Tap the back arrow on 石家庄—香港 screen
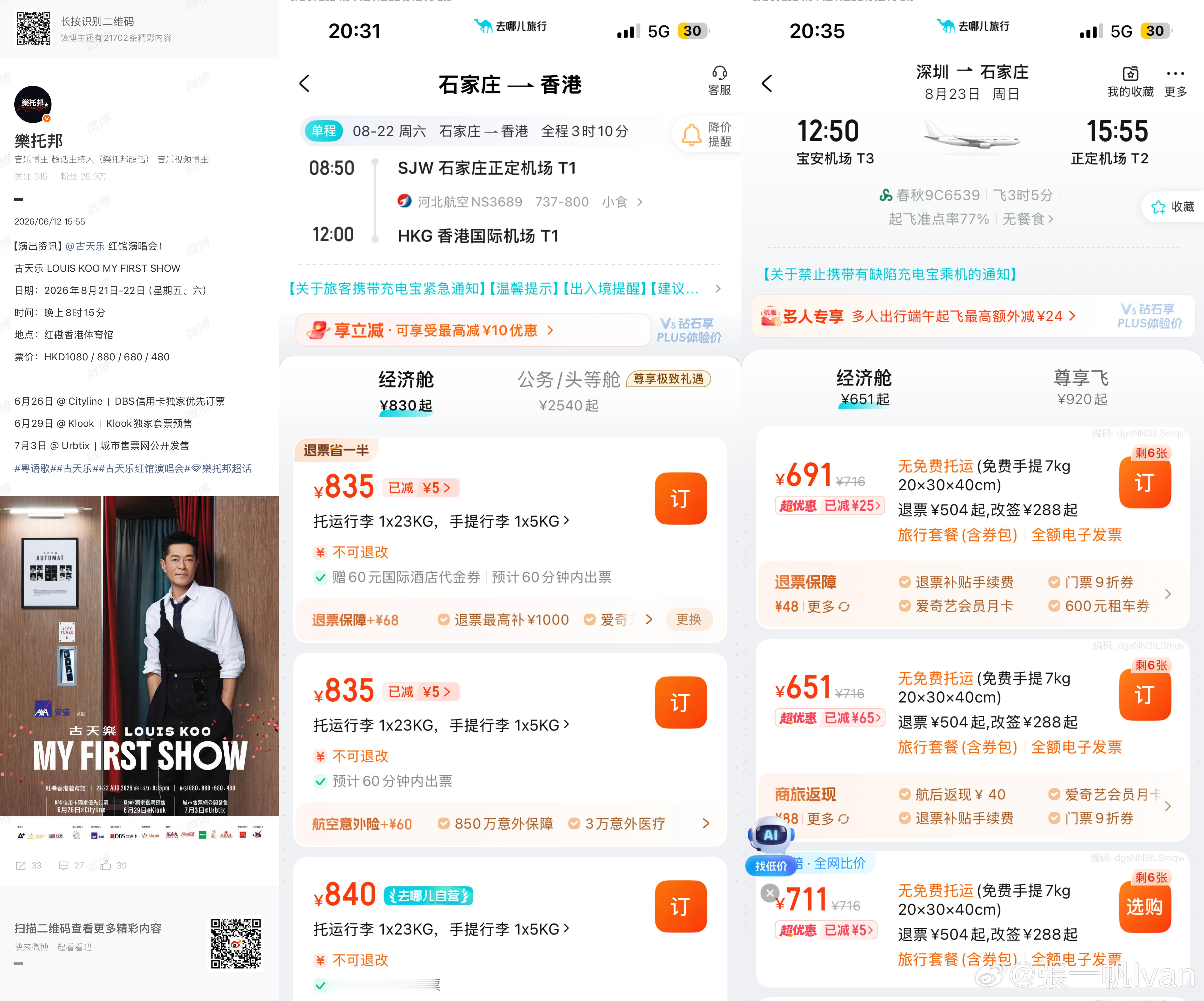 (304, 84)
